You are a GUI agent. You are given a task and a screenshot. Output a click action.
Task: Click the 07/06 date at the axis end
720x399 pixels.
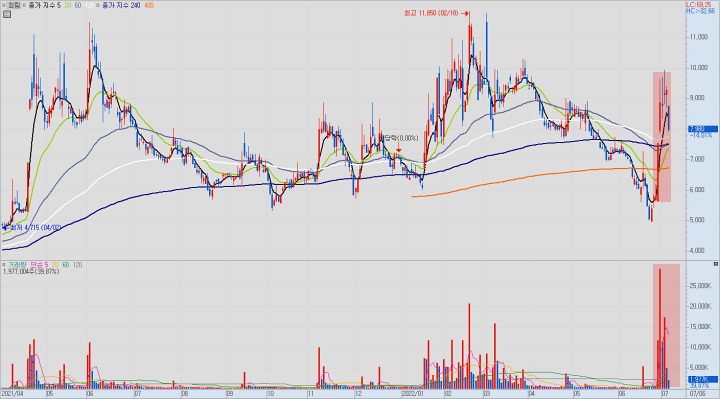point(697,394)
